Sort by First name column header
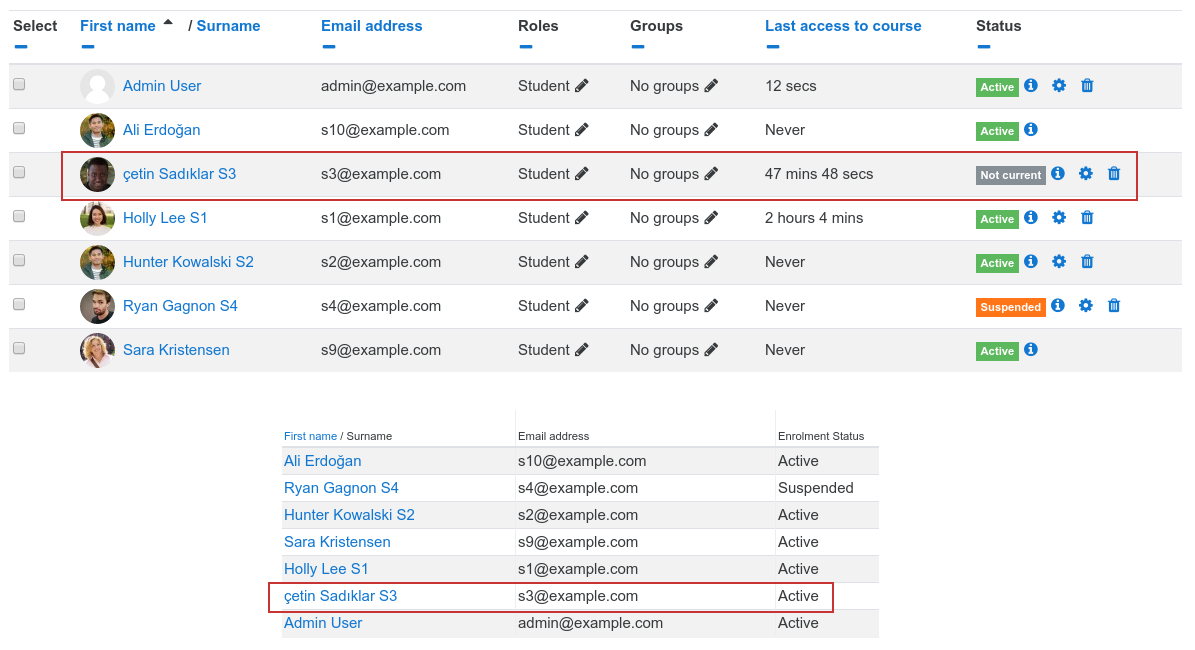This screenshot has width=1195, height=650. pos(118,26)
